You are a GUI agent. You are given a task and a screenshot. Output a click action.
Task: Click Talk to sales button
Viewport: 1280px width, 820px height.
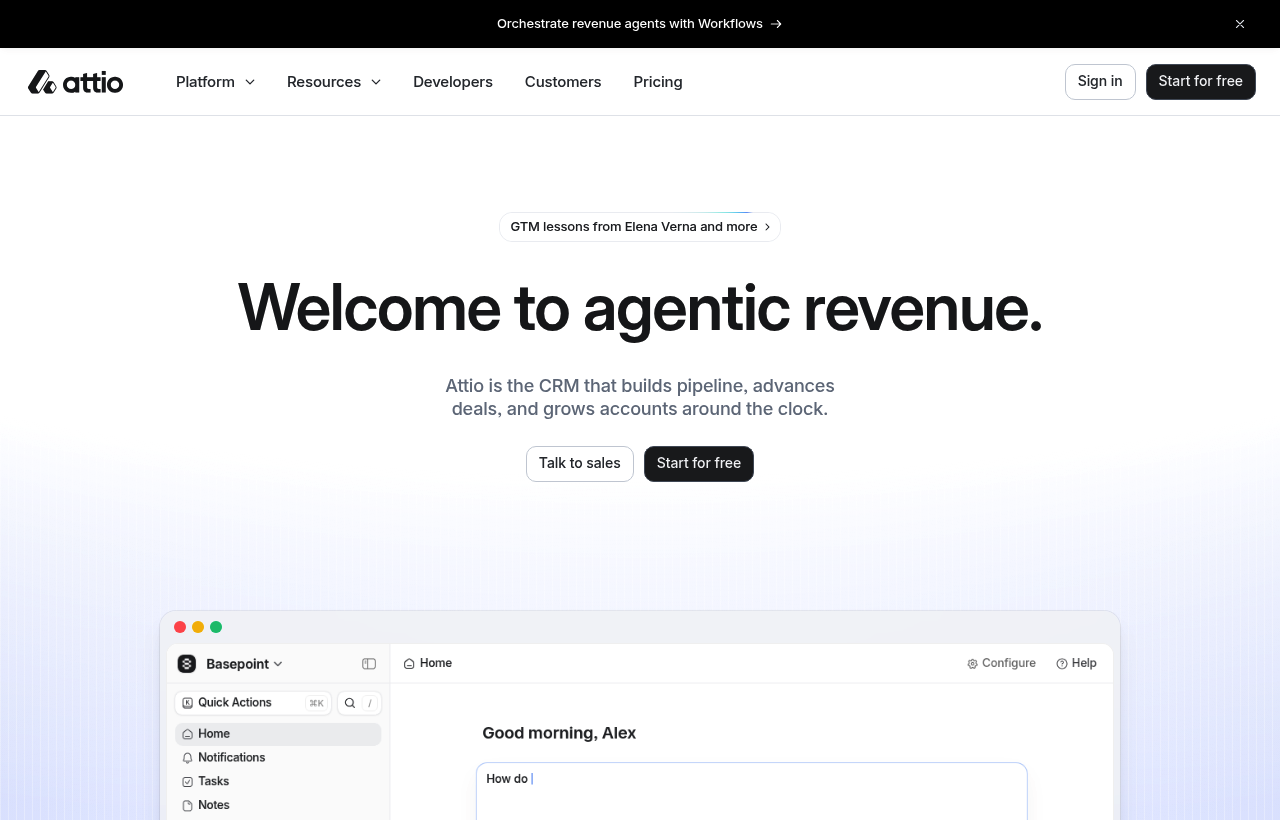(x=580, y=464)
